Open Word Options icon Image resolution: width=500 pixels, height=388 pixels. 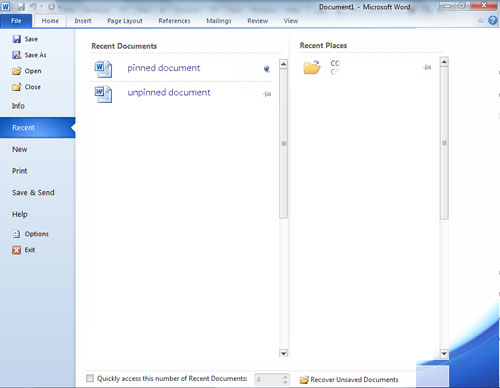[16, 234]
